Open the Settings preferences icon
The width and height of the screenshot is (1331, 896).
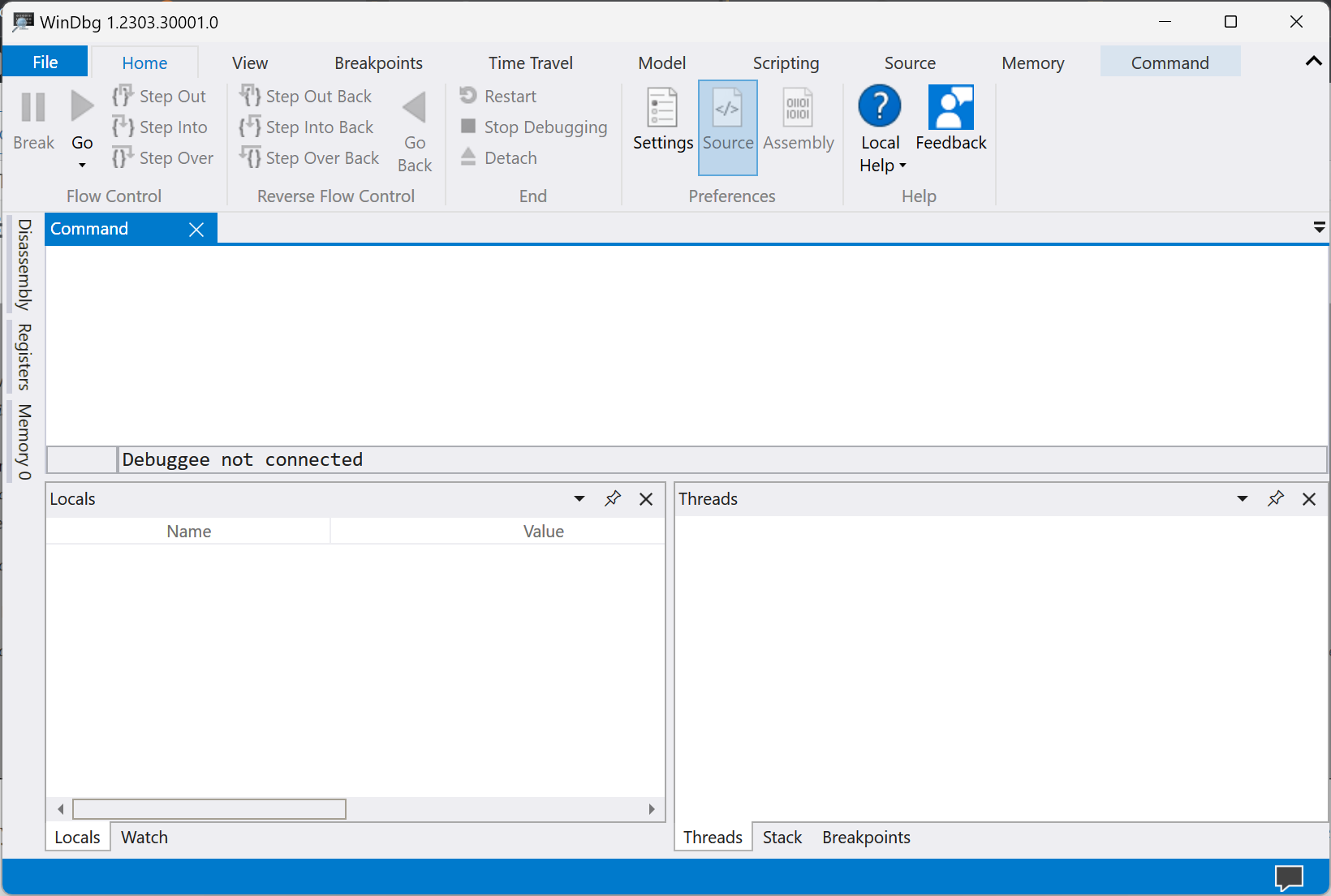coord(662,107)
